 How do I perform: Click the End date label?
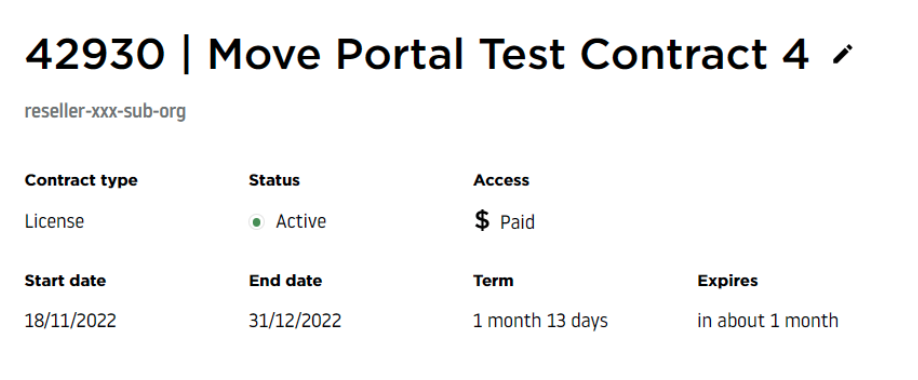tap(285, 281)
